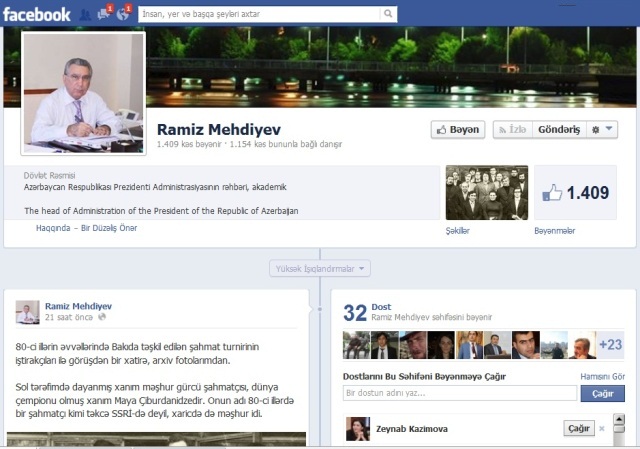Click the Facebook logo in the top bar

click(37, 14)
